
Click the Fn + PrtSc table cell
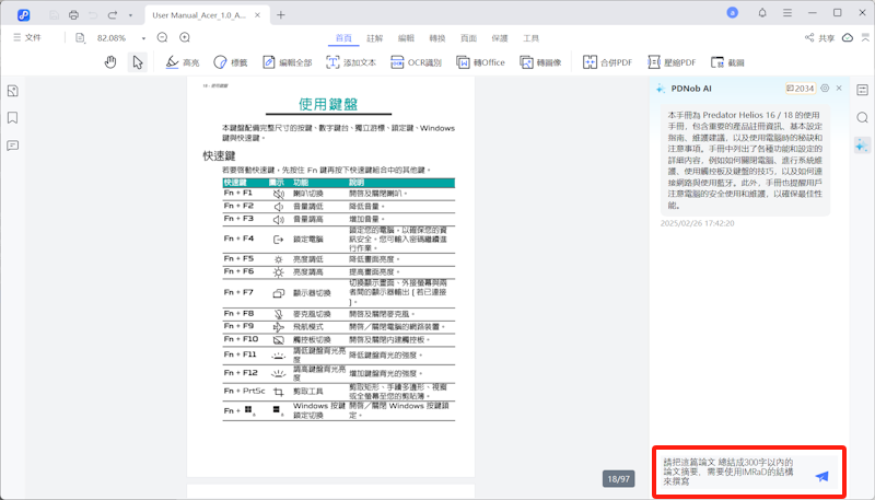point(244,391)
